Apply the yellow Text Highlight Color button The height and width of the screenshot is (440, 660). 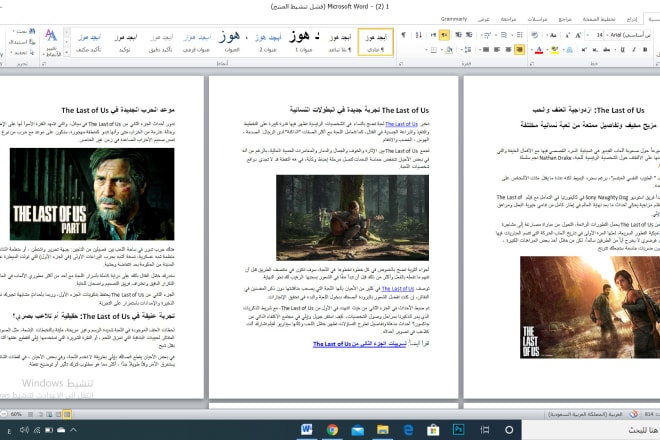point(555,50)
